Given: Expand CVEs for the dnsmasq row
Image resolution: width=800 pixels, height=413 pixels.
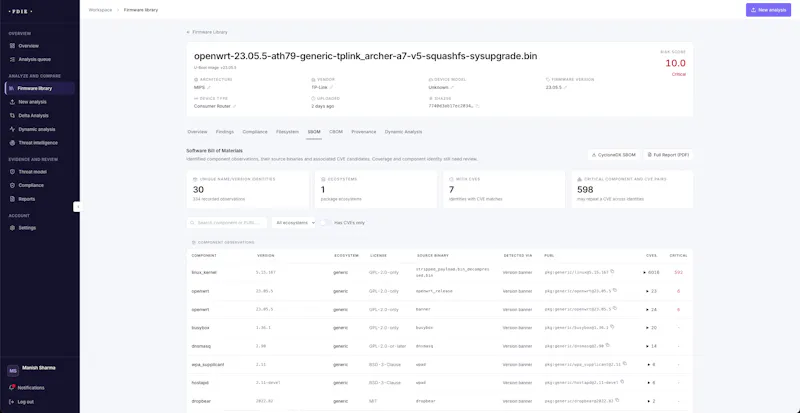Looking at the screenshot, I should click(x=652, y=346).
